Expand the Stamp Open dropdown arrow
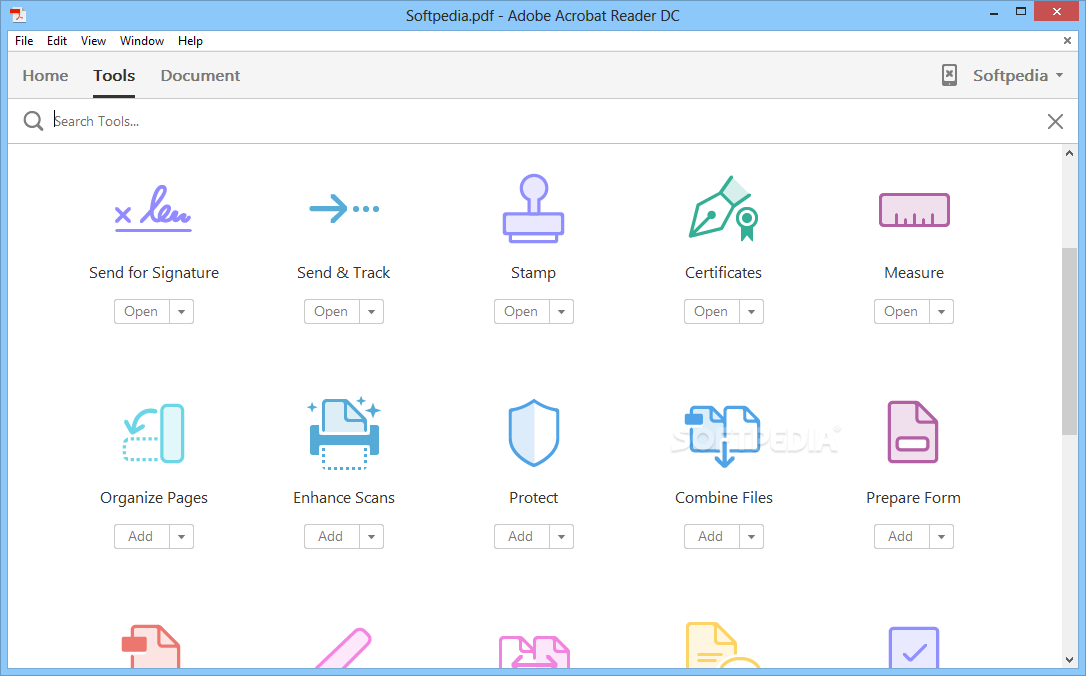Screen dimensions: 1086x676 (562, 312)
